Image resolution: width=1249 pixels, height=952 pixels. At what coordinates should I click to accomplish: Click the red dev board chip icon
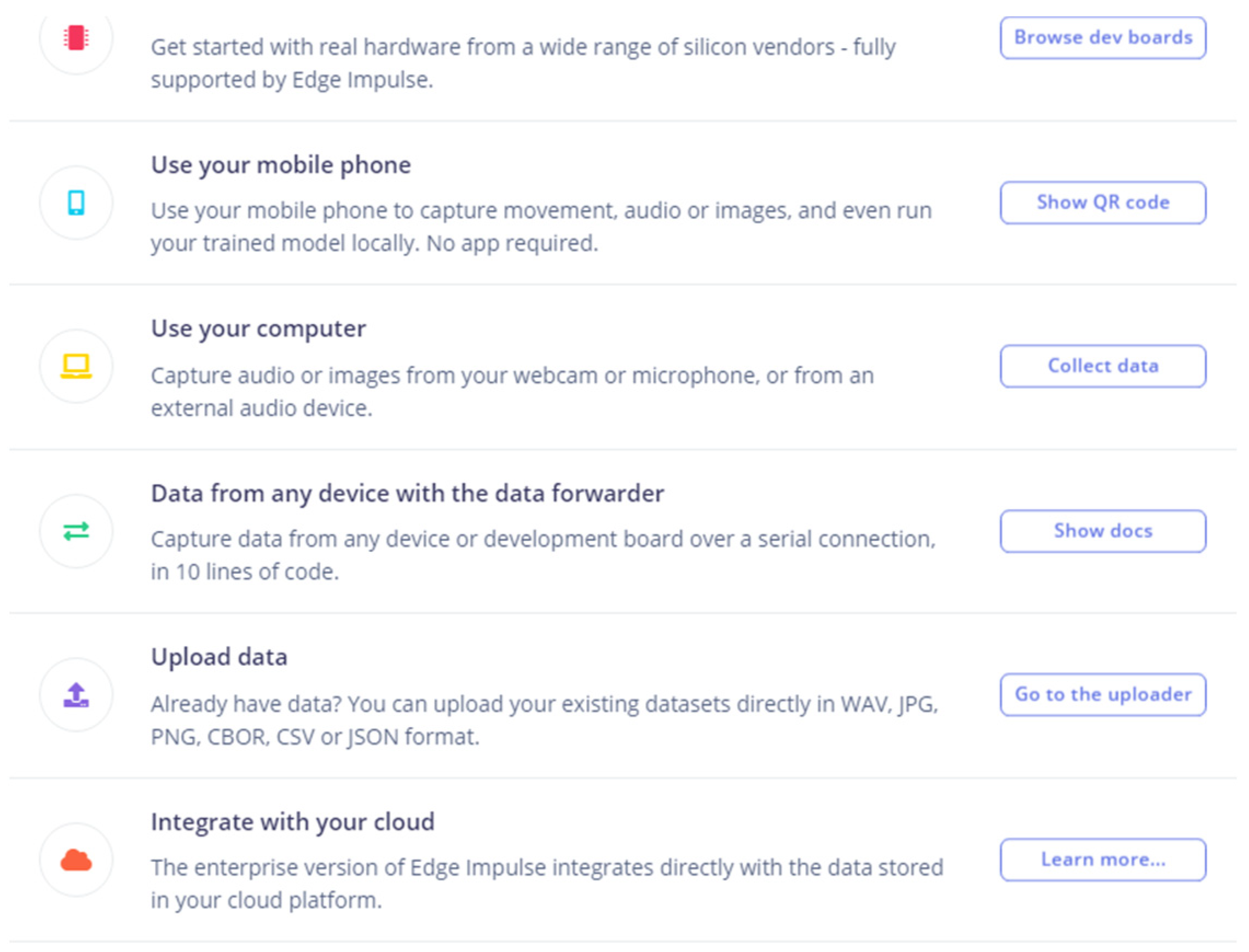(x=76, y=38)
